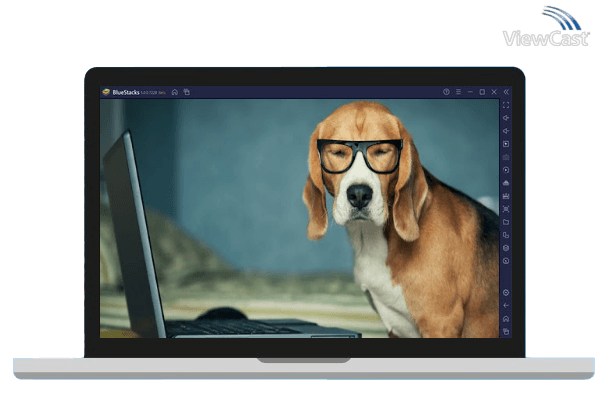The height and width of the screenshot is (414, 602).
Task: Click the square play icon in sidebar
Action: [506, 144]
